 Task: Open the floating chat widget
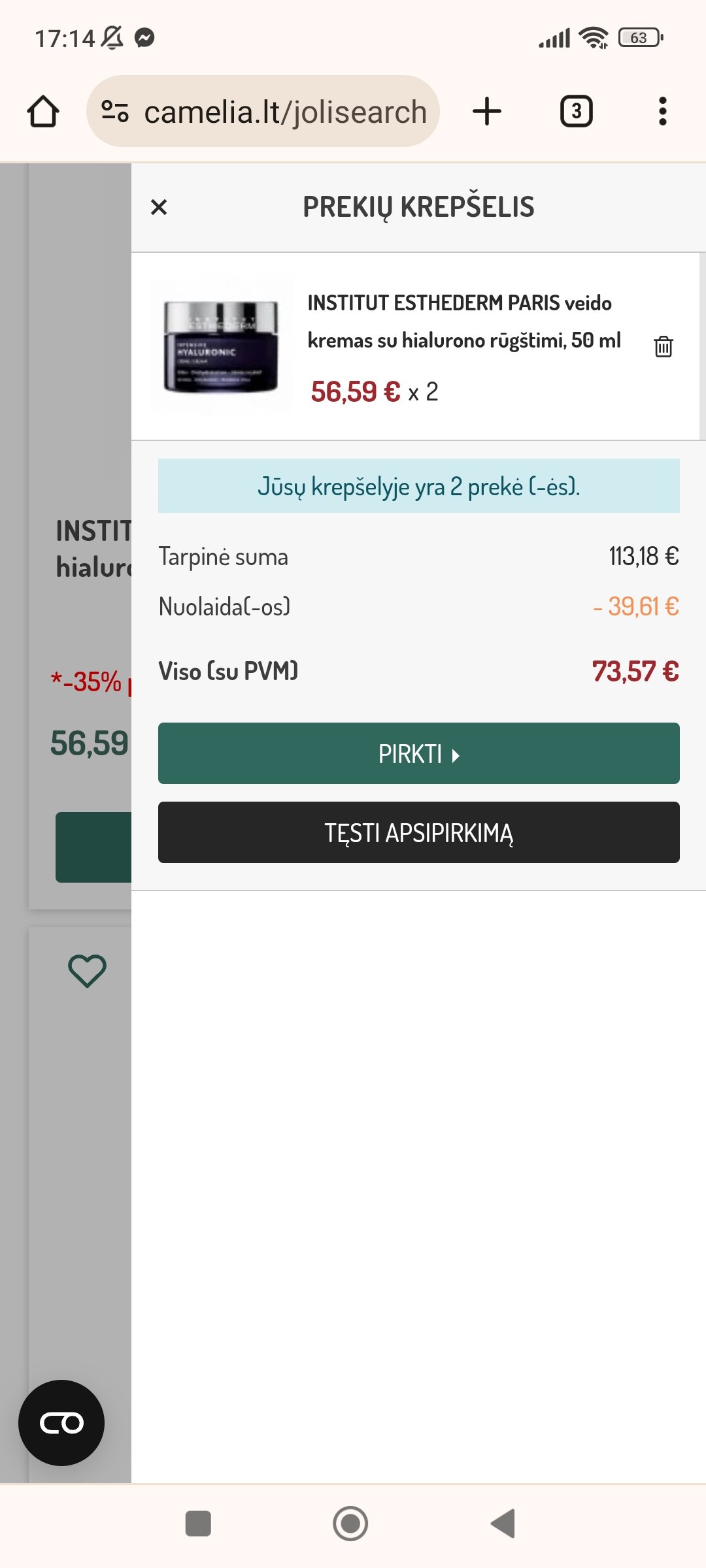click(x=61, y=1422)
